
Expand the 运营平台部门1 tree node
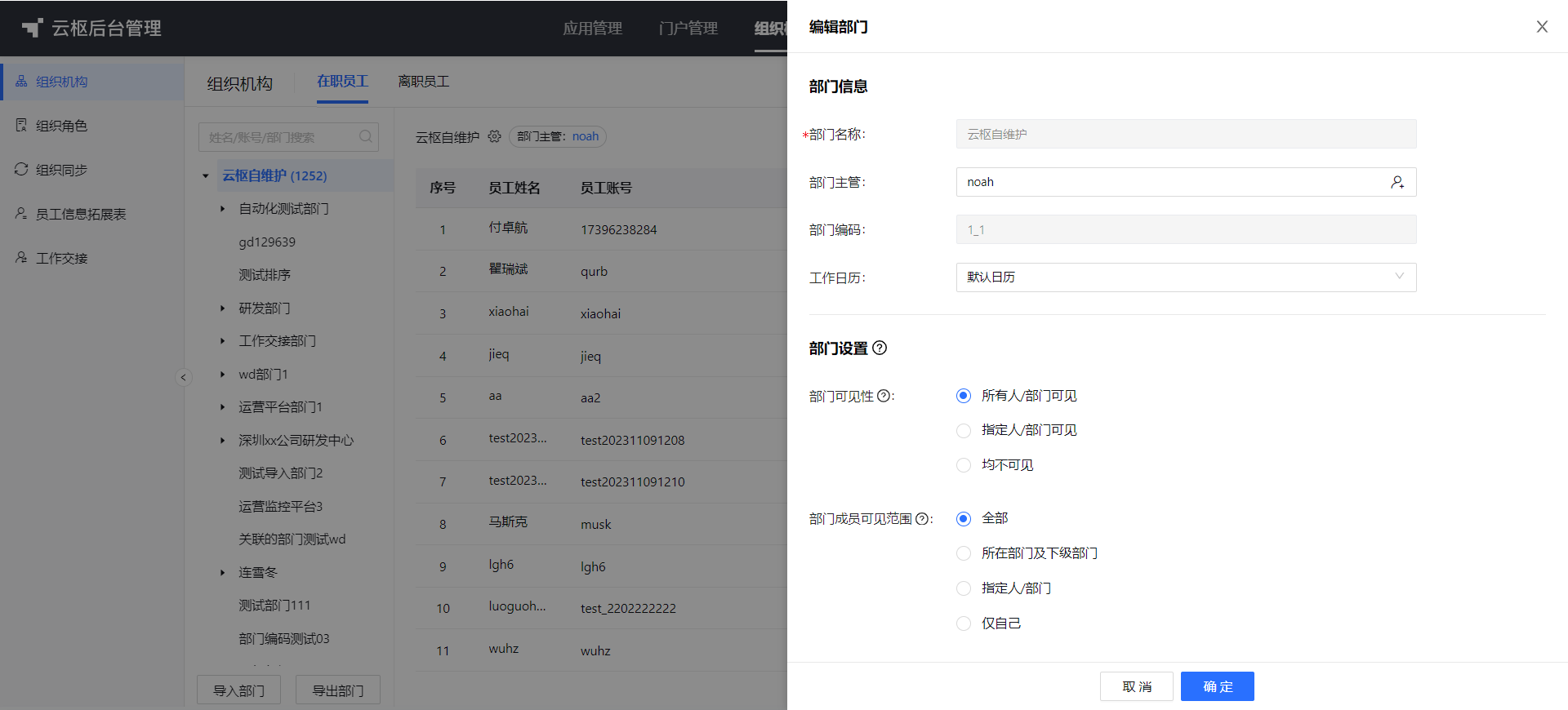[222, 407]
